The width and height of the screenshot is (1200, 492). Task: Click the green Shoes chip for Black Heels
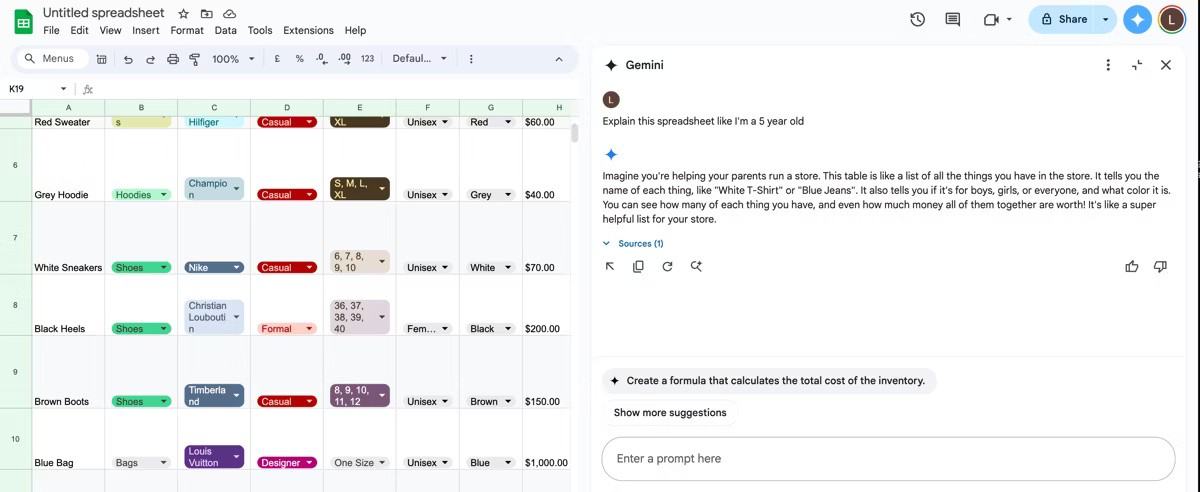tap(141, 328)
